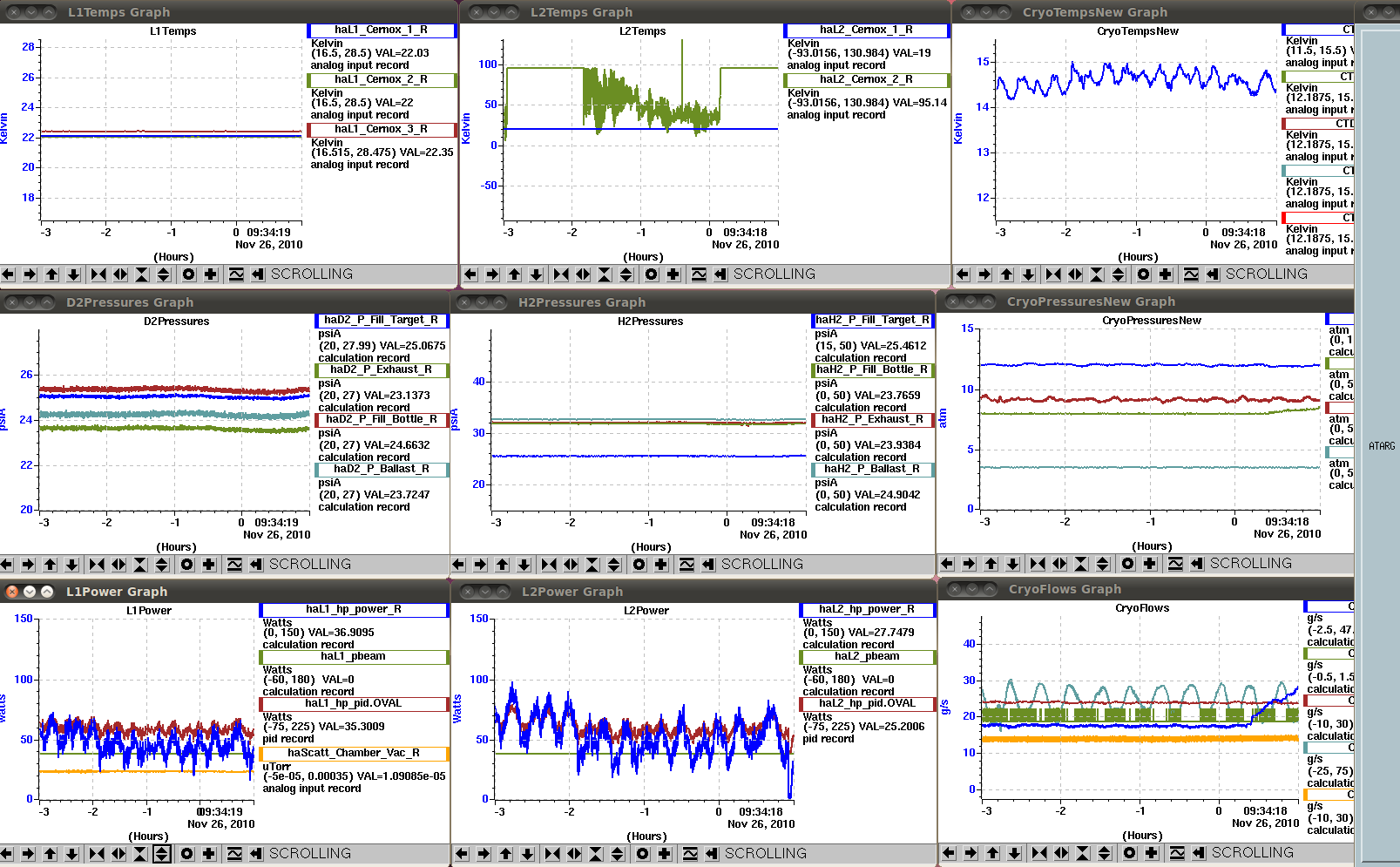Select the haL1_Cernox_1_R legend entry
The image size is (1400, 867).
(382, 30)
